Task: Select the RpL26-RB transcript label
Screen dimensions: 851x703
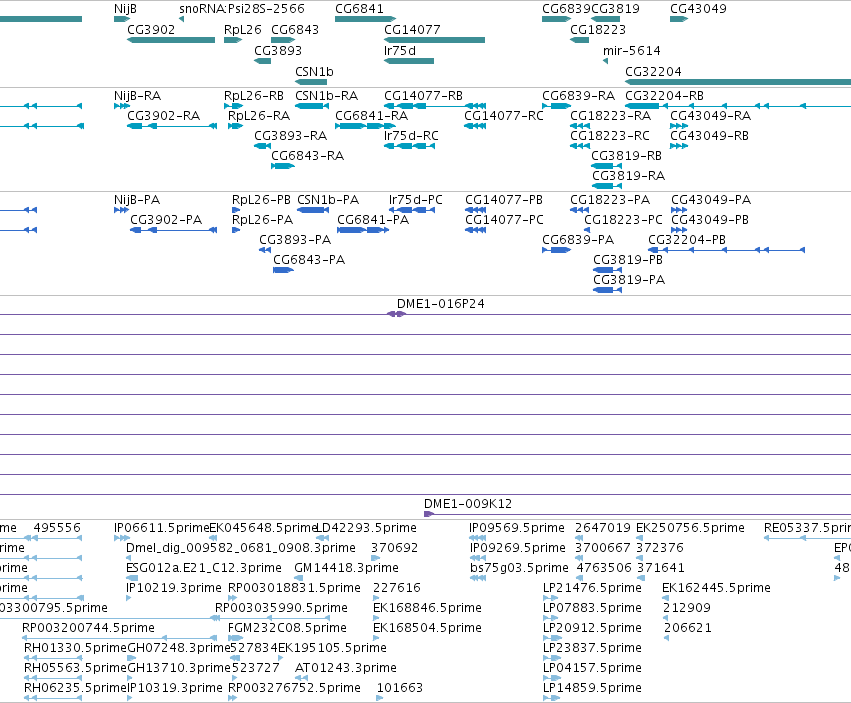Action: 254,96
